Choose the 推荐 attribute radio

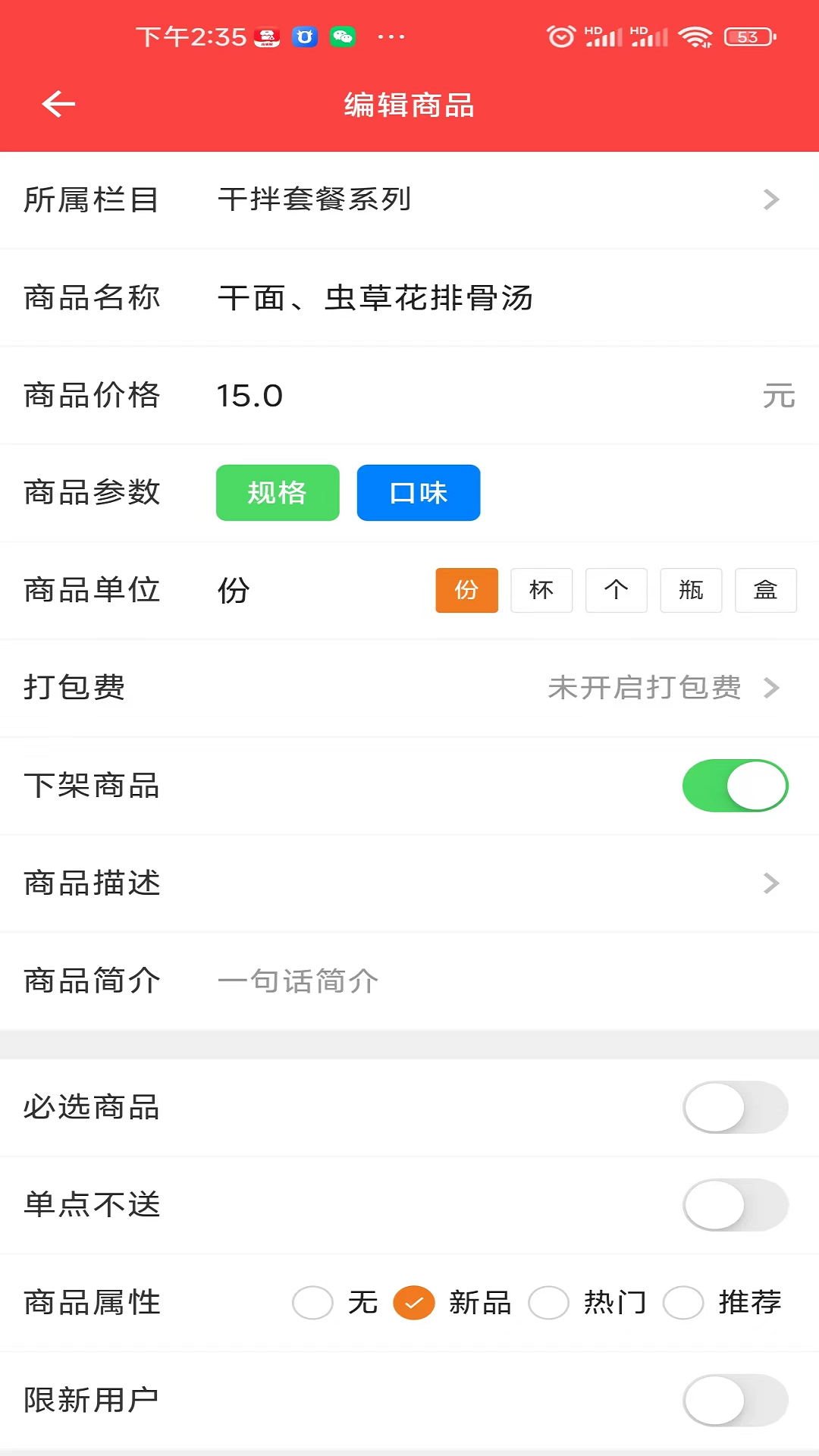(683, 1303)
